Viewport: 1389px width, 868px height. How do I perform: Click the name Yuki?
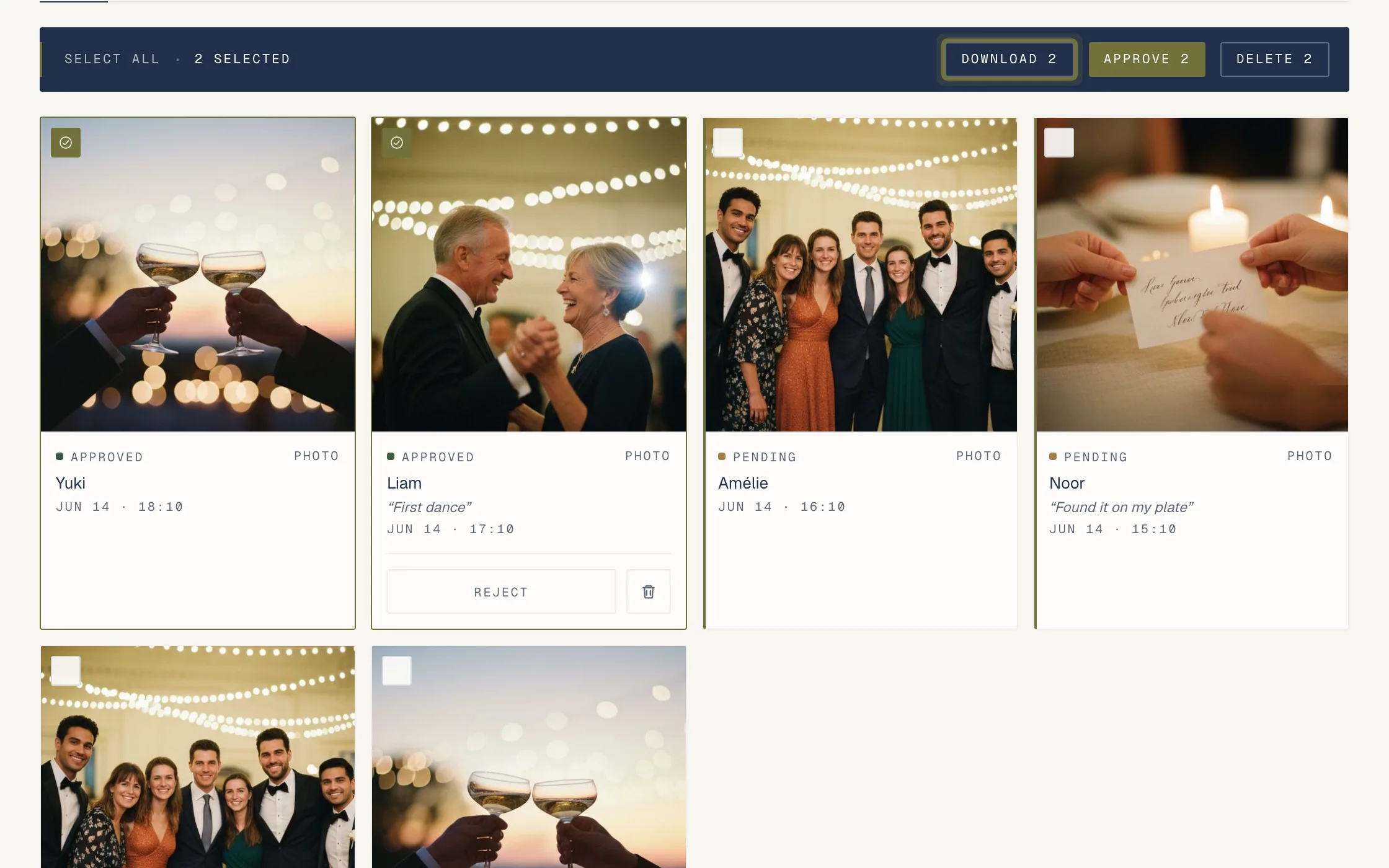pyautogui.click(x=71, y=483)
